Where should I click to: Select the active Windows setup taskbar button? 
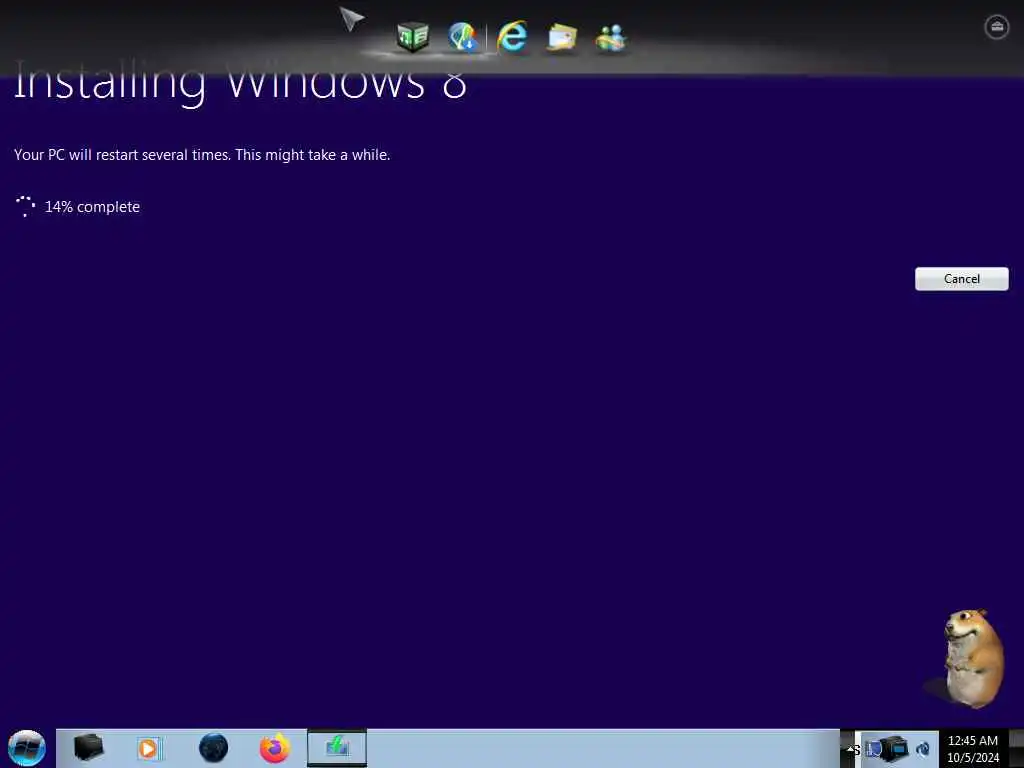tap(337, 748)
